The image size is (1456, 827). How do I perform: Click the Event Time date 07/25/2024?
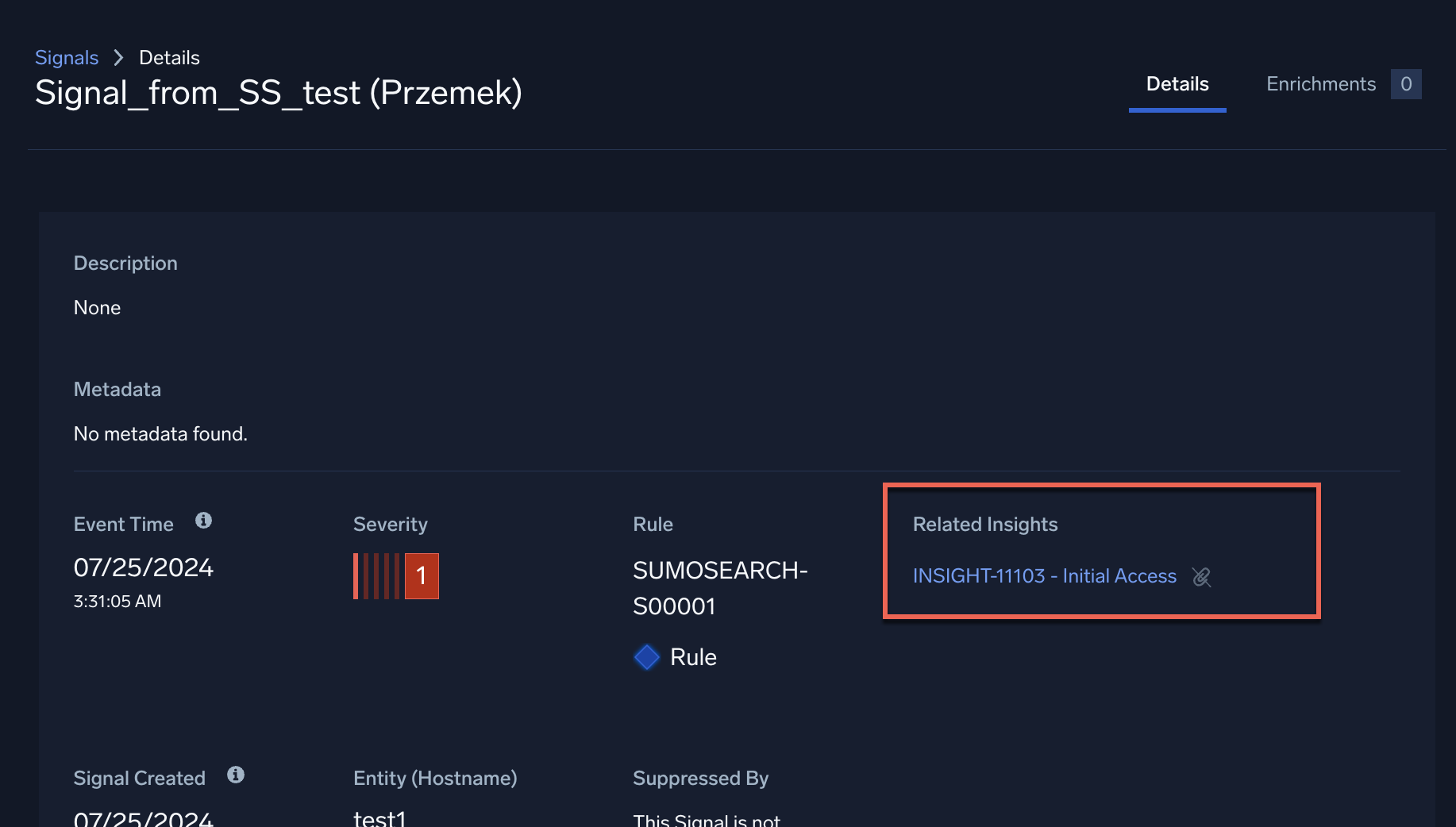pos(144,567)
